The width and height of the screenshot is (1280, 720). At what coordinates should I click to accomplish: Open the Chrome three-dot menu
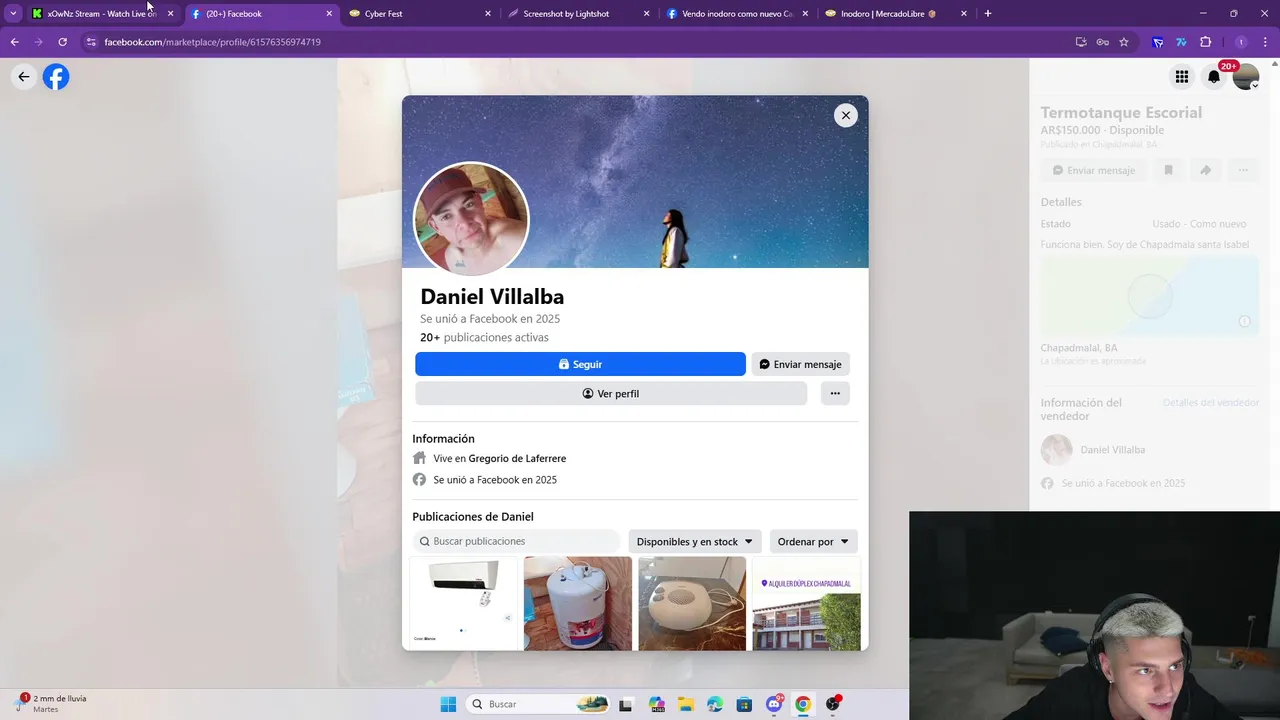1266,42
